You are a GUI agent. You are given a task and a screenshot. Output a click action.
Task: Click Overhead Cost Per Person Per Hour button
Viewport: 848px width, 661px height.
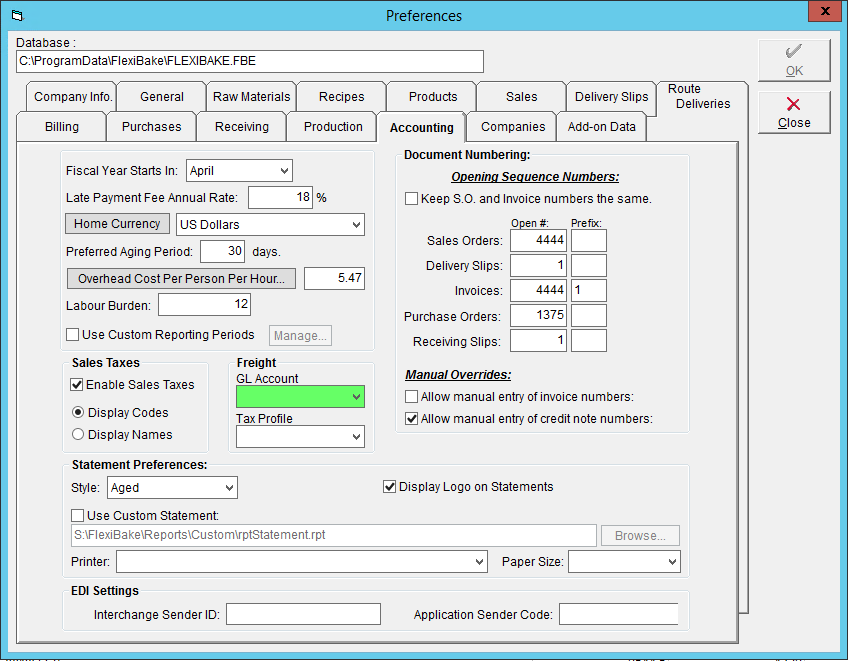[x=181, y=279]
